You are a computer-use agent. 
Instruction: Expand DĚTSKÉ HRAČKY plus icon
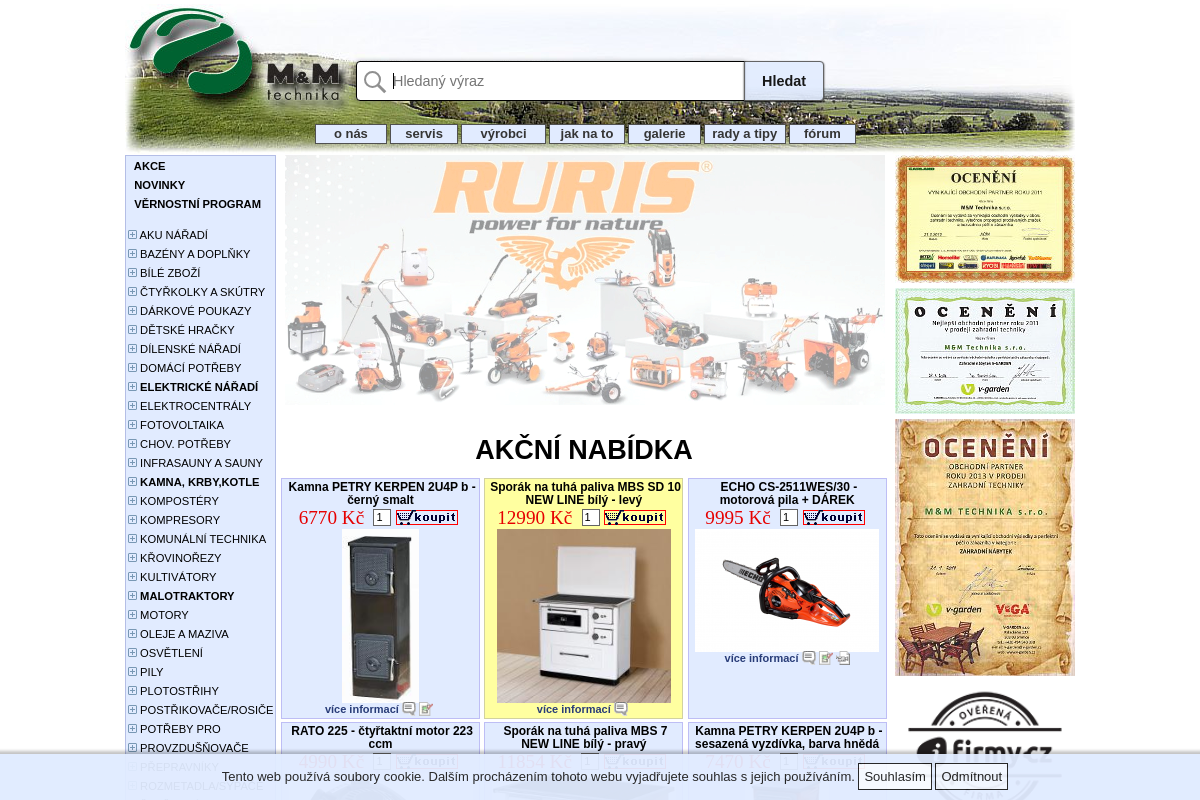click(x=132, y=330)
